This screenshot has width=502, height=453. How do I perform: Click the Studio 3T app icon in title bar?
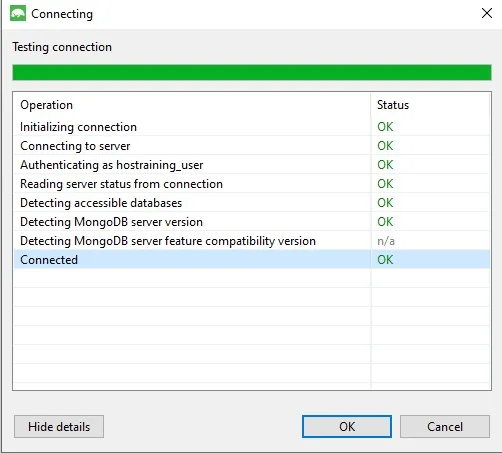(18, 13)
